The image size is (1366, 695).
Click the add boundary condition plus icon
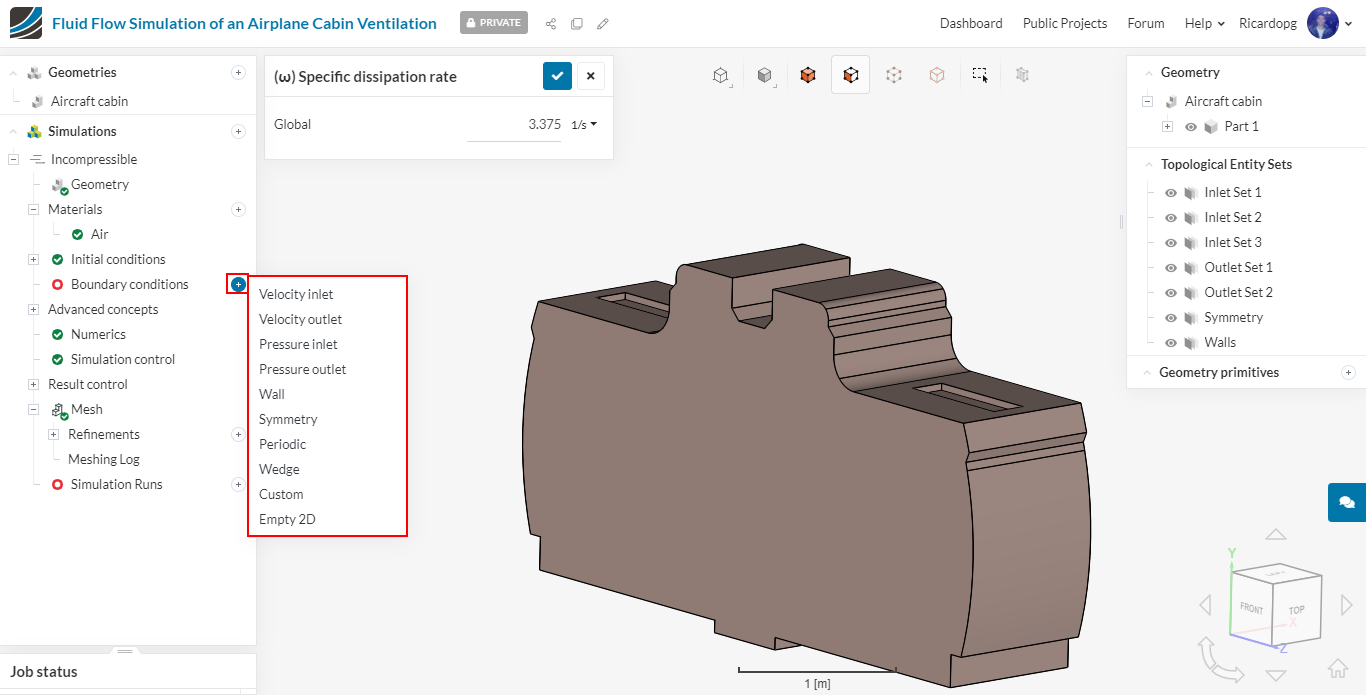pos(238,284)
